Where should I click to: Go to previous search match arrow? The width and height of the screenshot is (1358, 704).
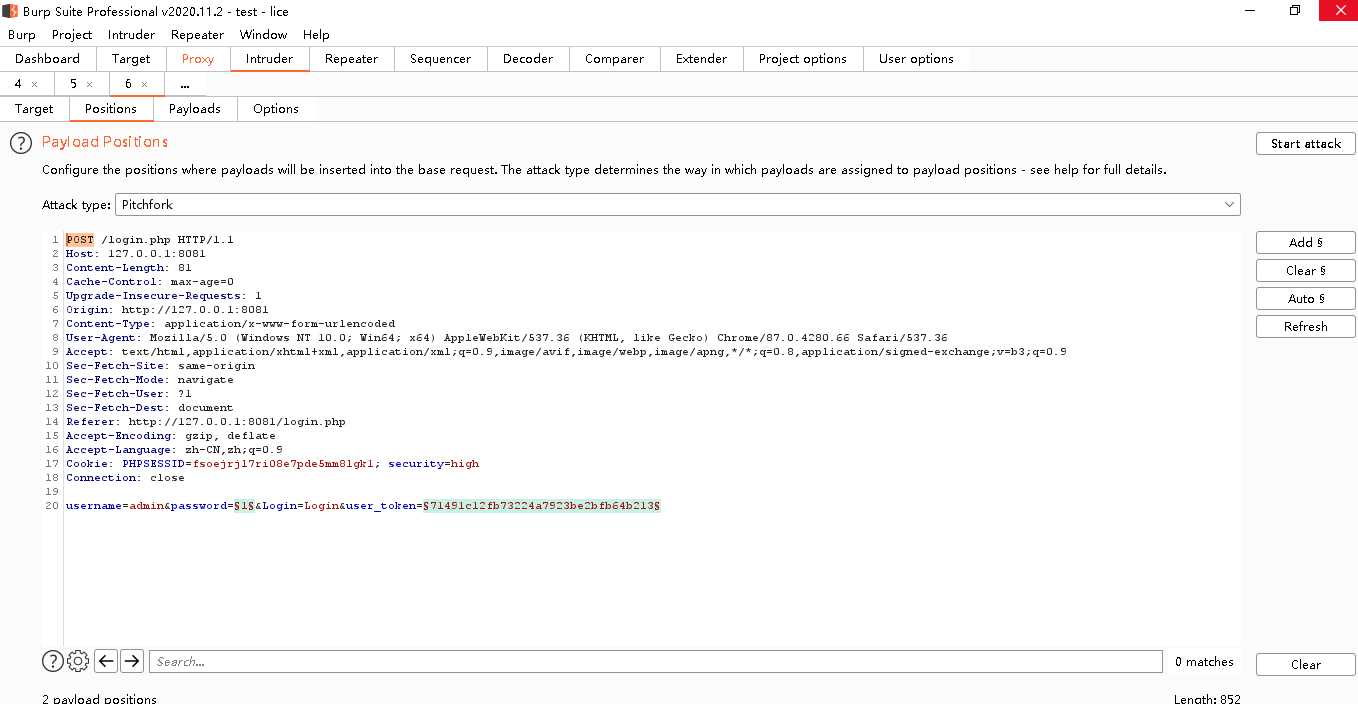pyautogui.click(x=106, y=661)
